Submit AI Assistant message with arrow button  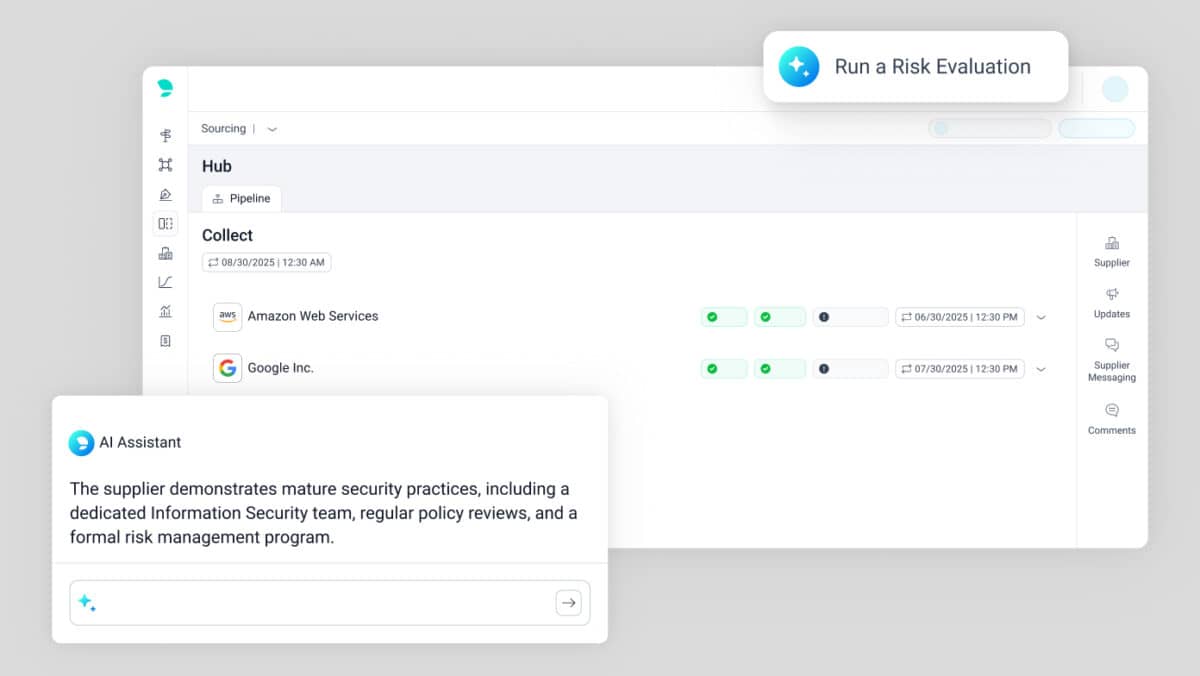pyautogui.click(x=568, y=602)
